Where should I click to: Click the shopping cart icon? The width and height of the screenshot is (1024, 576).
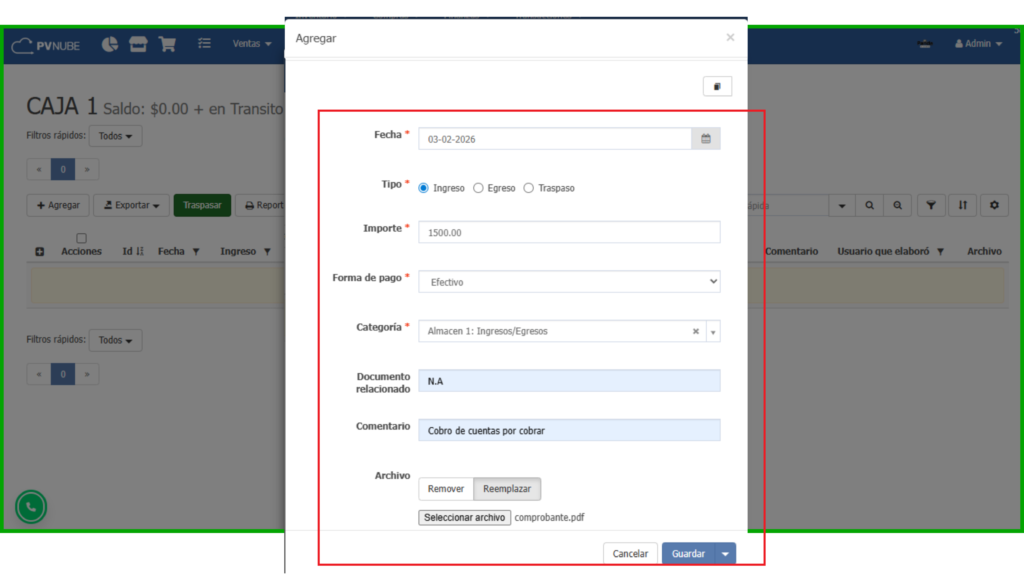tap(167, 44)
